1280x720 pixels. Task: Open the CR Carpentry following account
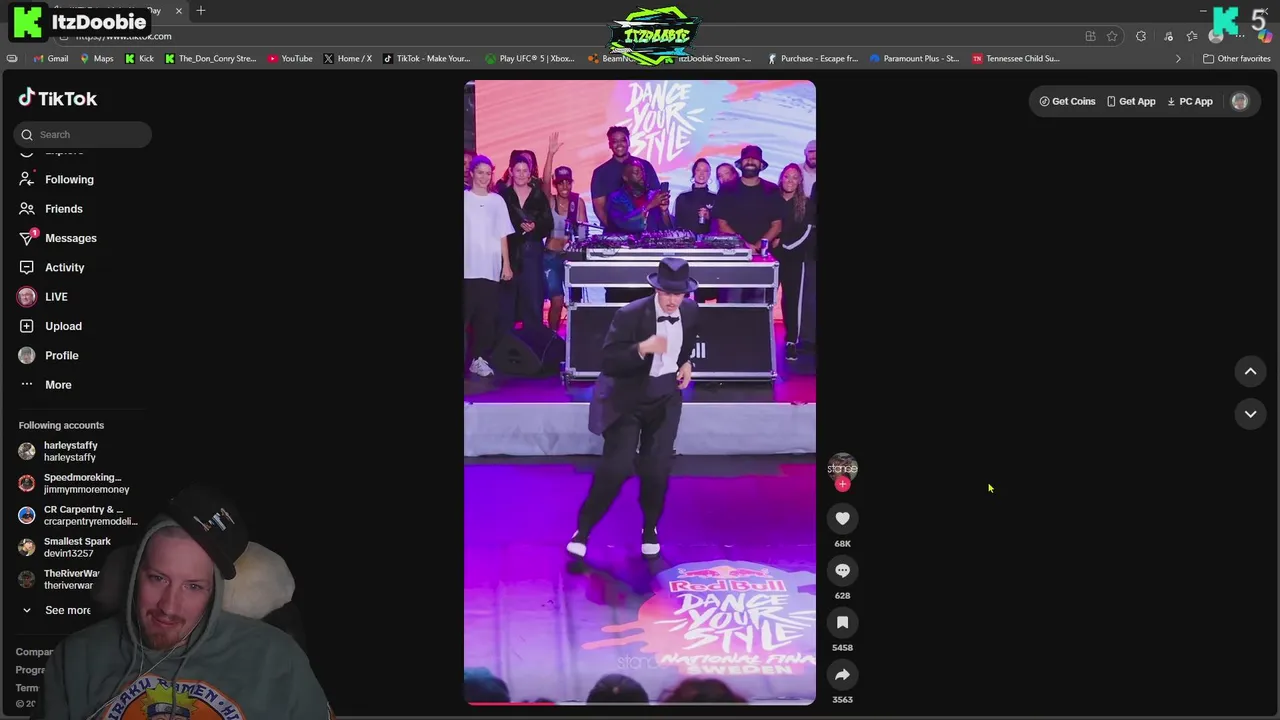[80, 515]
